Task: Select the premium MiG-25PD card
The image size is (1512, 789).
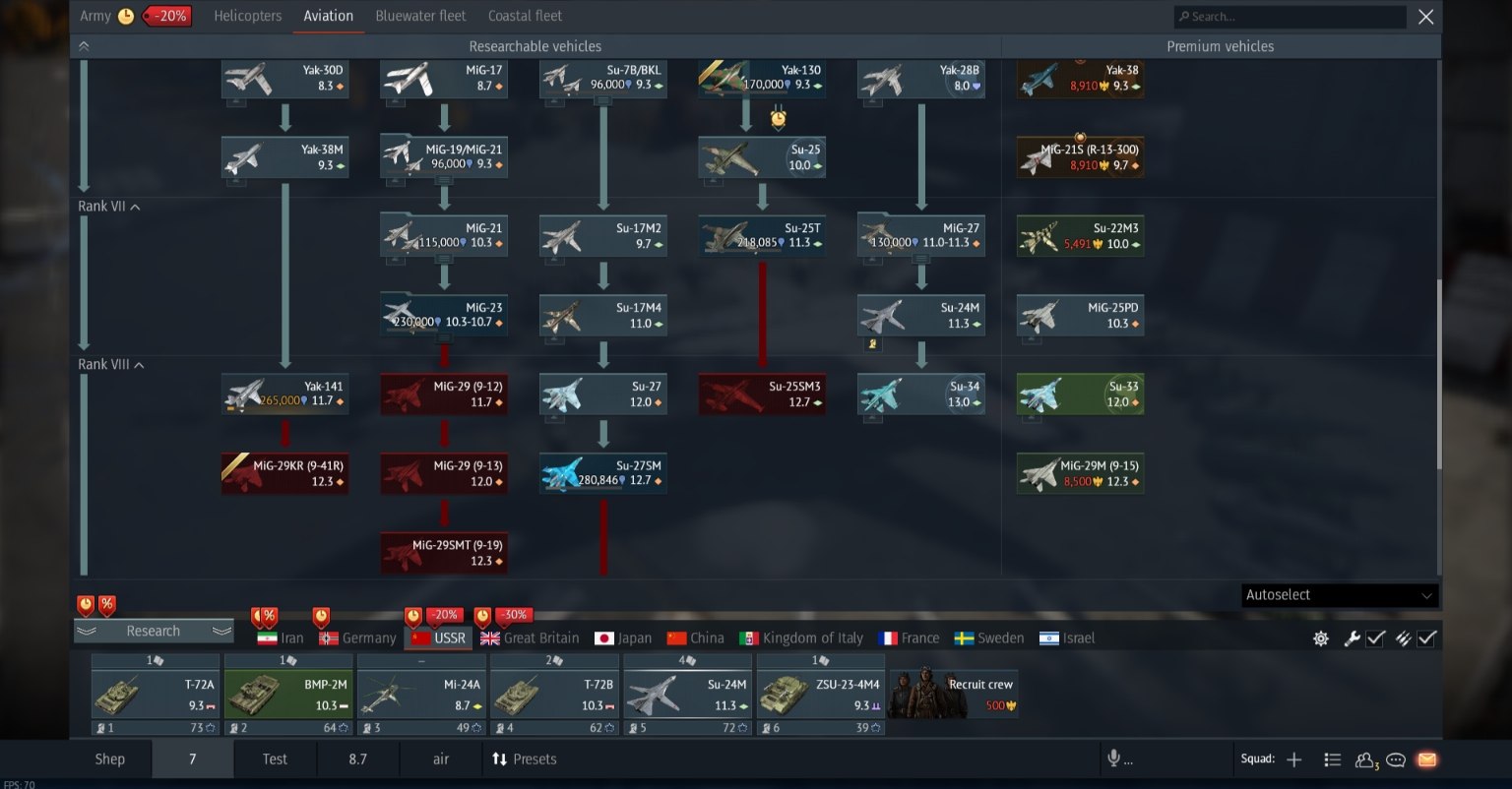Action: click(1080, 316)
